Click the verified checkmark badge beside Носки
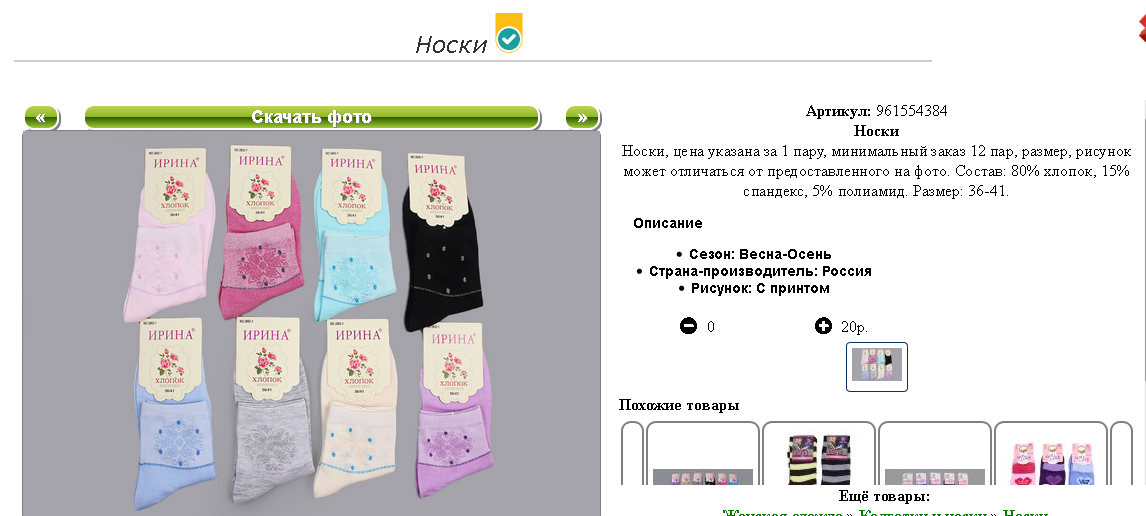This screenshot has height=516, width=1146. (509, 34)
